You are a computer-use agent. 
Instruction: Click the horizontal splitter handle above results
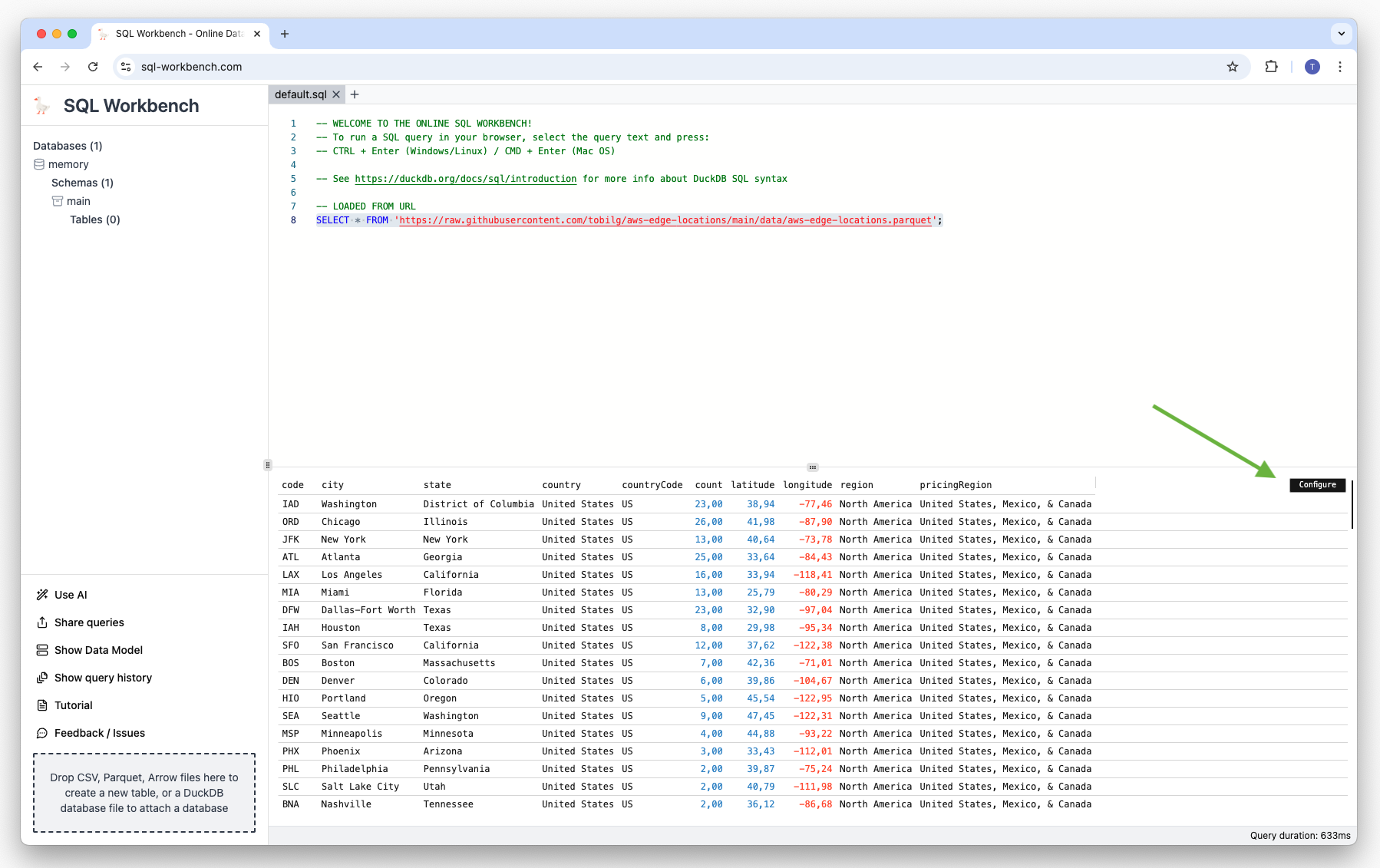pyautogui.click(x=812, y=467)
